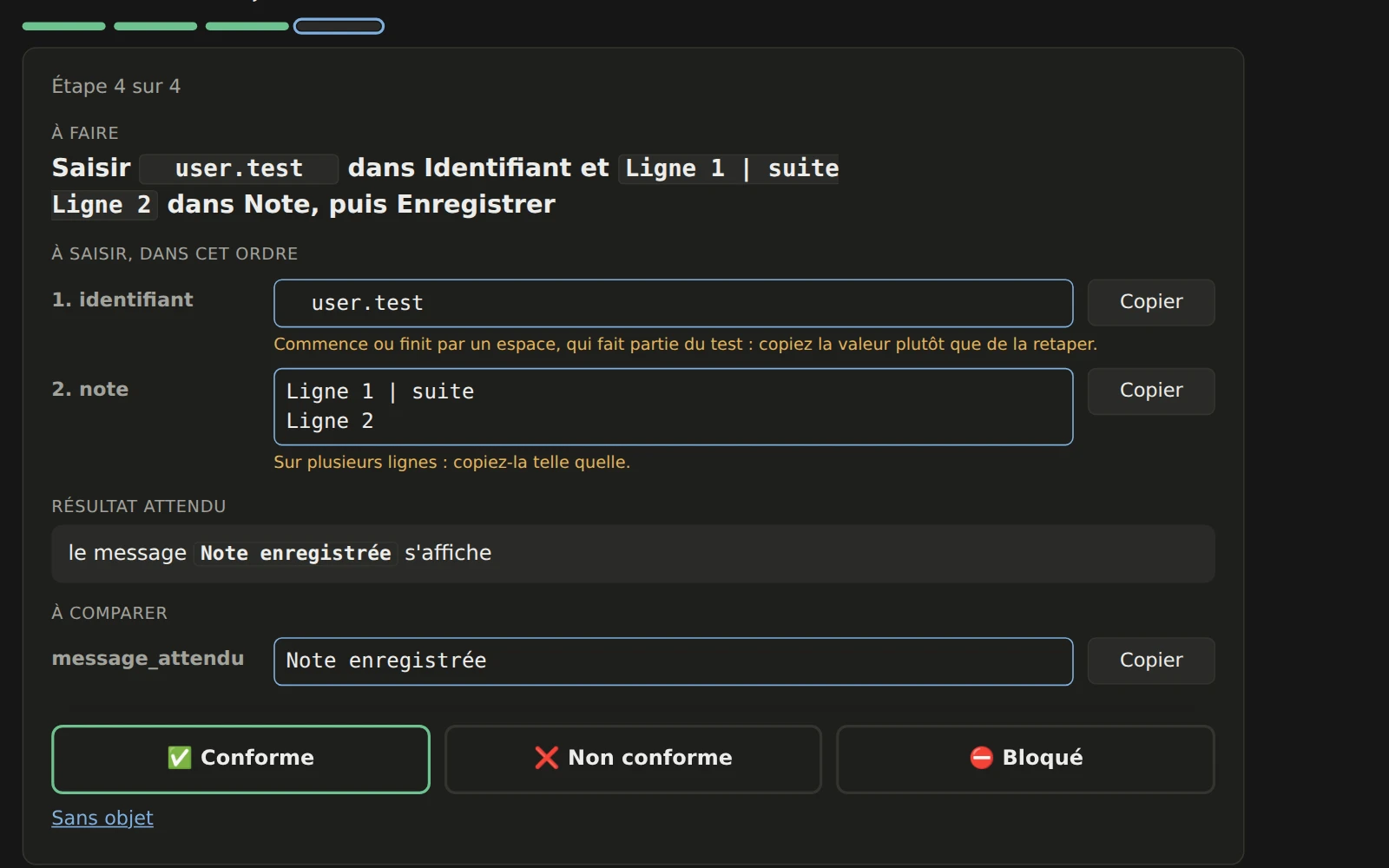Go to the third progress step segment

click(x=247, y=26)
